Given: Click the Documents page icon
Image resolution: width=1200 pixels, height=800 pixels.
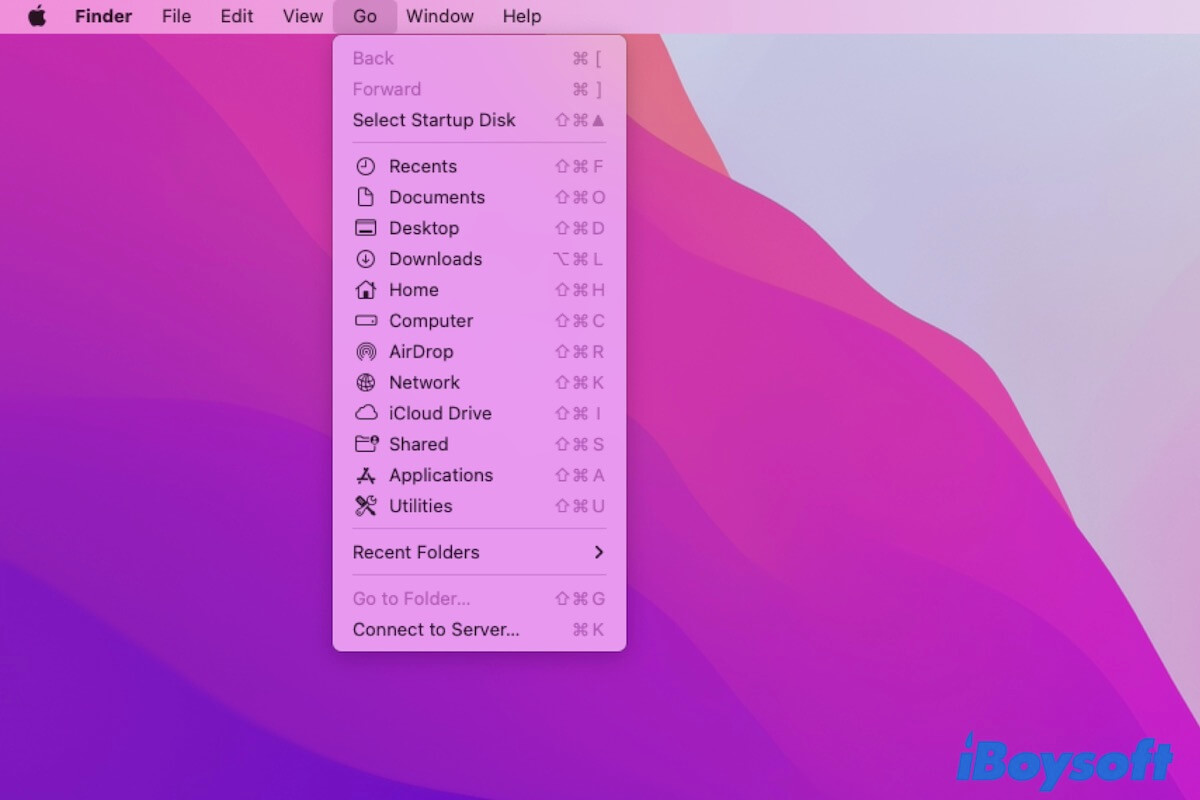Looking at the screenshot, I should [366, 198].
